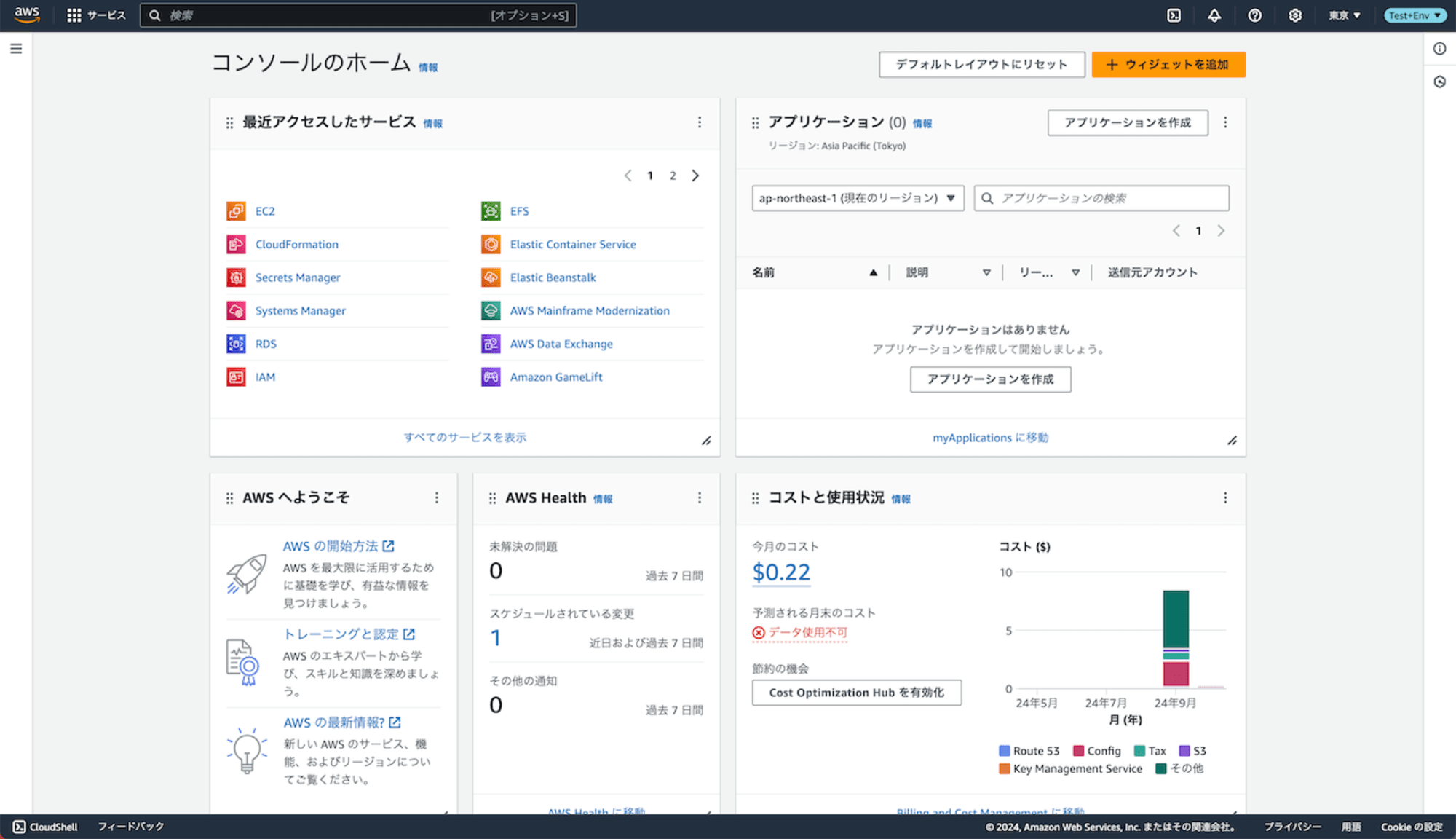Open AWS の開始方法 link
This screenshot has height=839, width=1456.
click(x=339, y=546)
